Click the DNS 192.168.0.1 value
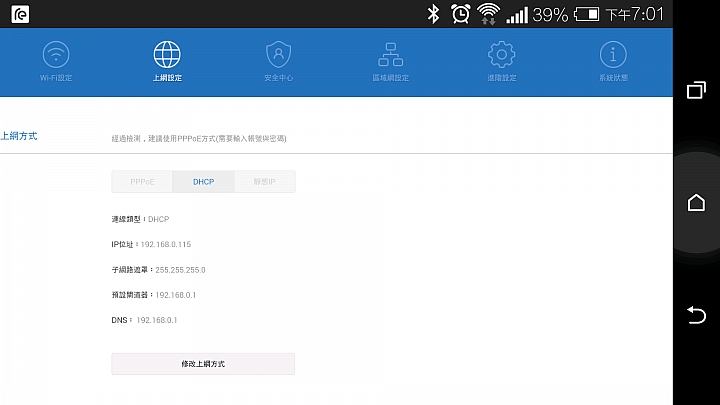The image size is (720, 405). [157, 320]
